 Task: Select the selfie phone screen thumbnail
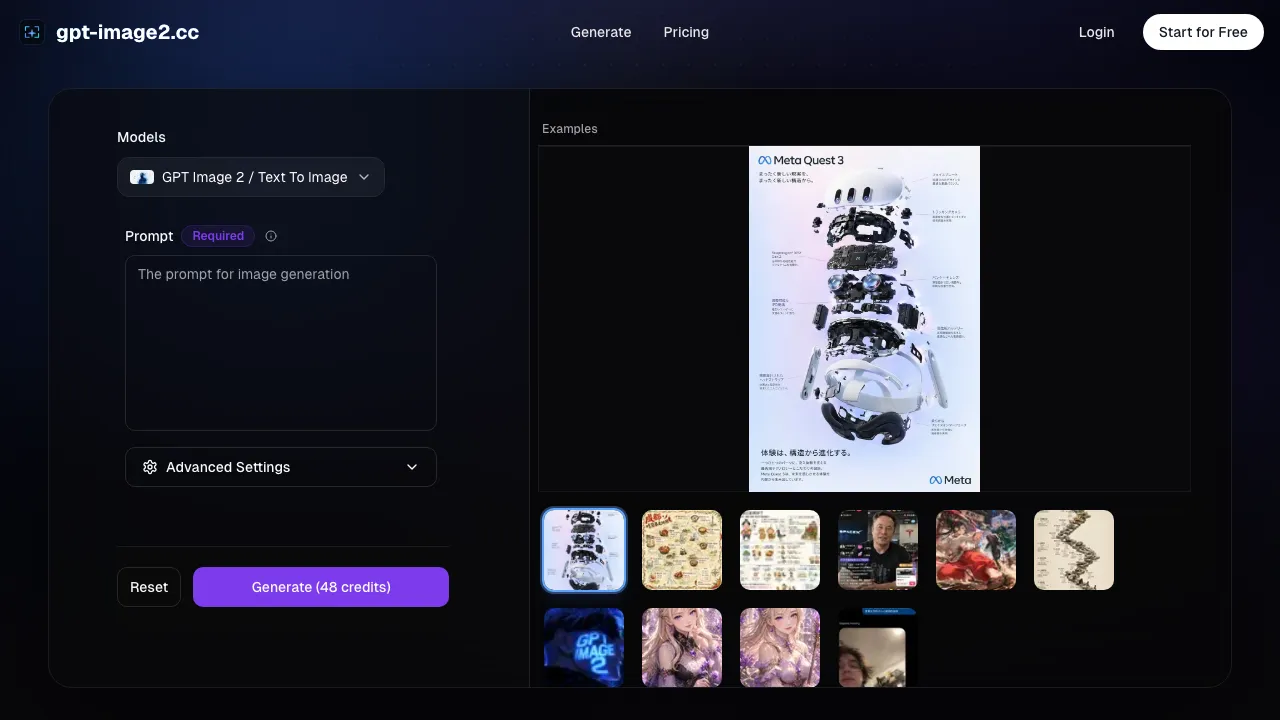pyautogui.click(x=878, y=647)
